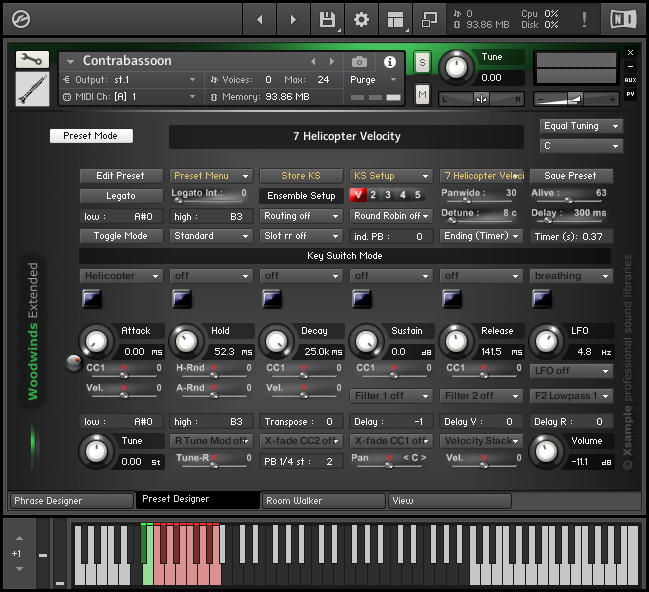Adjust the Panwide slider

click(479, 200)
